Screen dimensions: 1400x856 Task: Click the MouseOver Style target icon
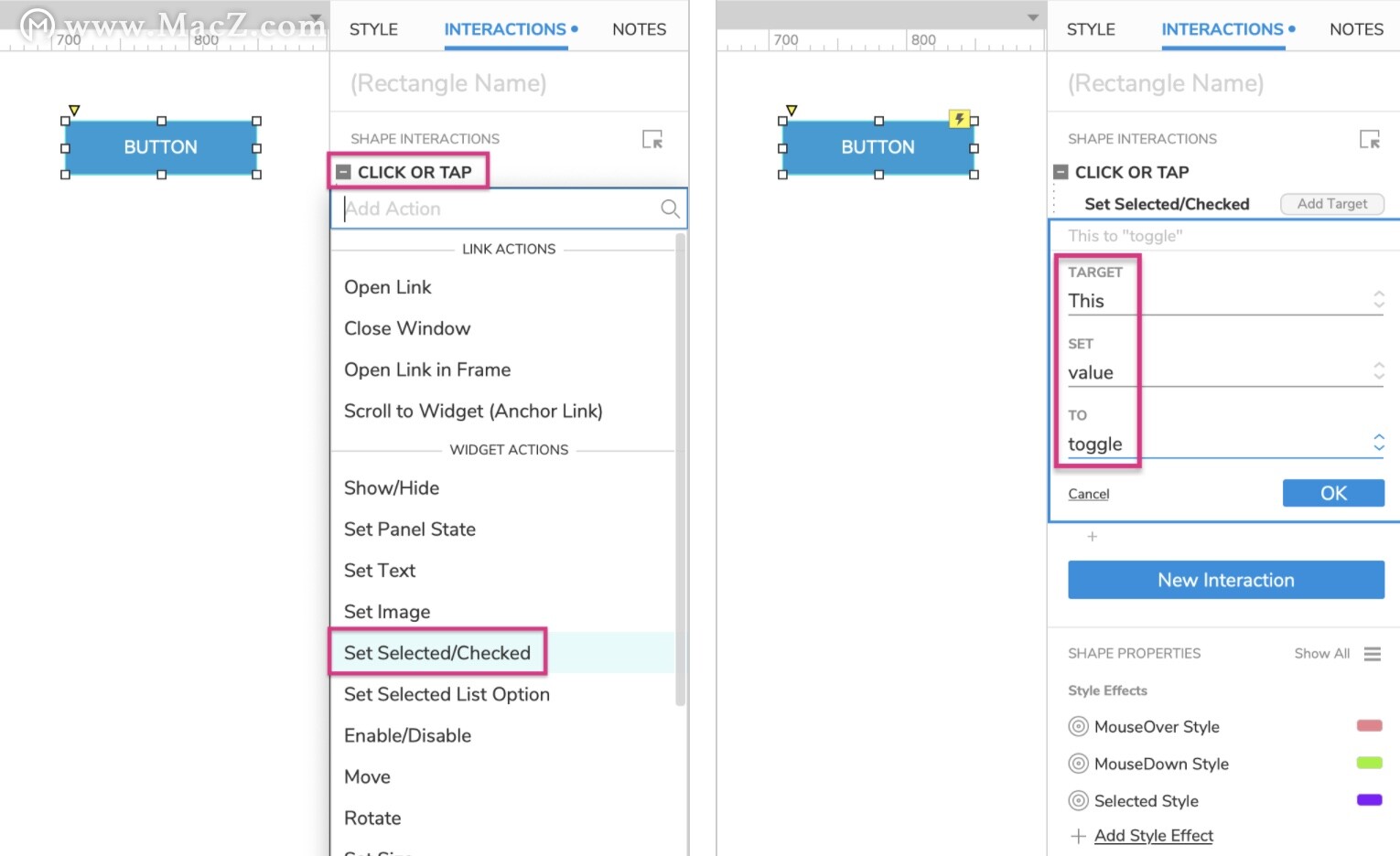click(x=1079, y=726)
